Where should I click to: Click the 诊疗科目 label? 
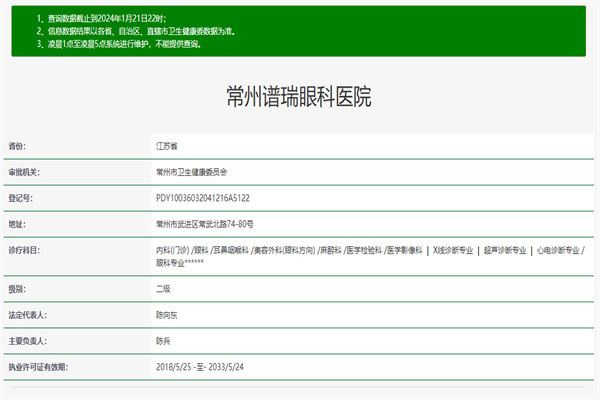point(24,250)
